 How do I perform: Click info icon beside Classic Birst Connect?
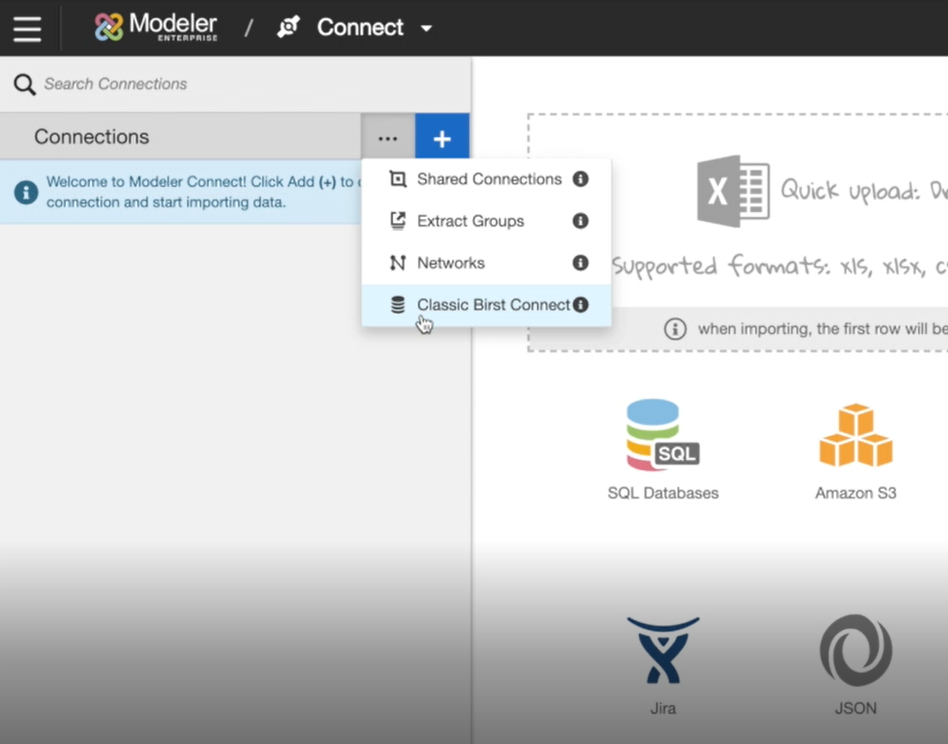click(x=580, y=305)
